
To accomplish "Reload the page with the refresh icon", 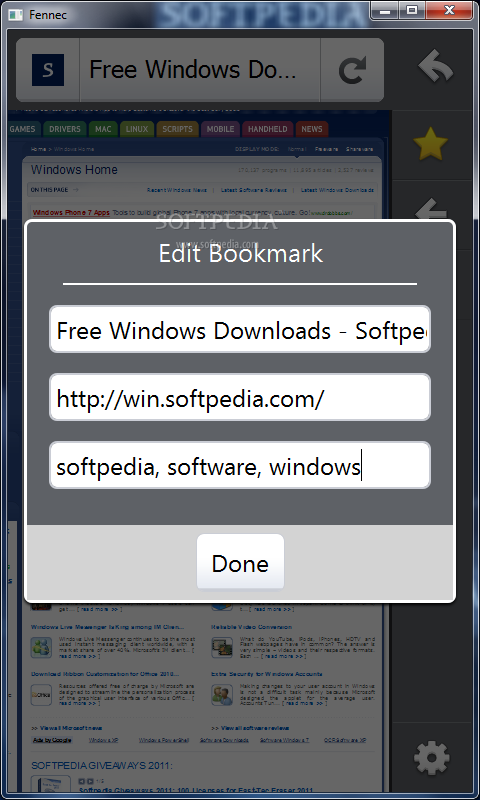I will tap(352, 70).
